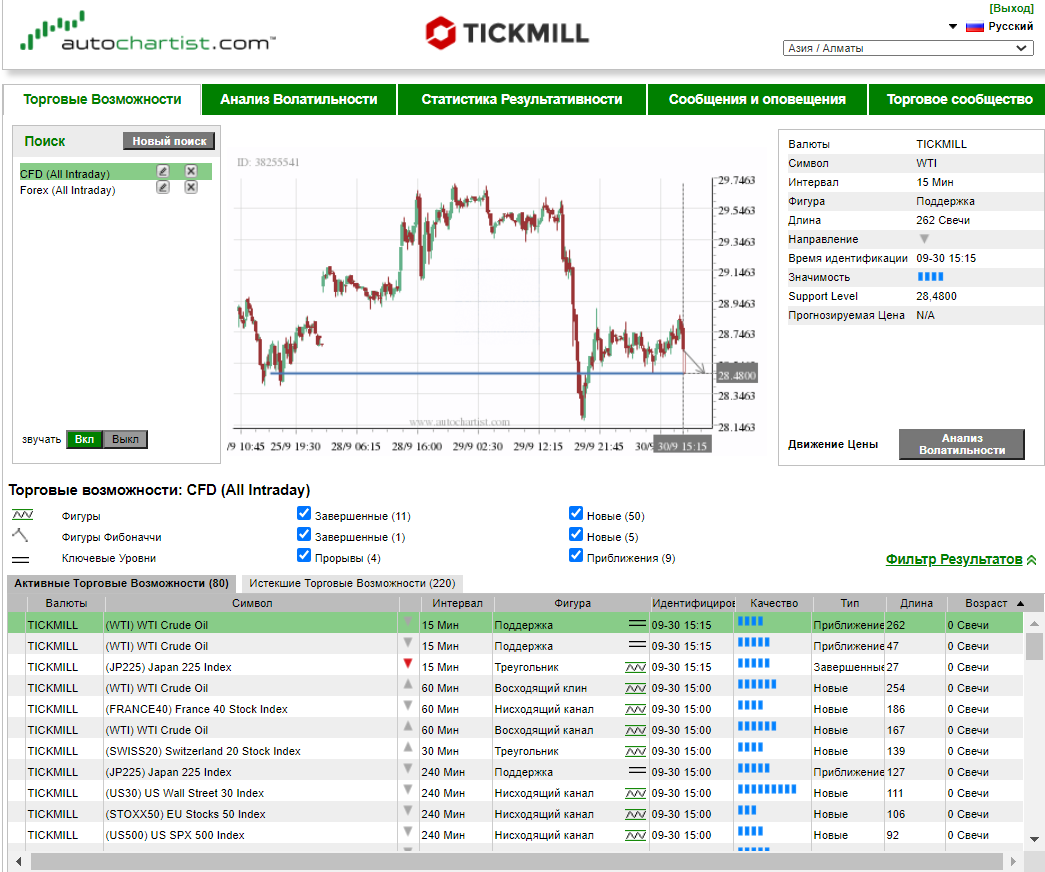Click the Russian flag icon
This screenshot has height=872, width=1045.
pyautogui.click(x=974, y=27)
